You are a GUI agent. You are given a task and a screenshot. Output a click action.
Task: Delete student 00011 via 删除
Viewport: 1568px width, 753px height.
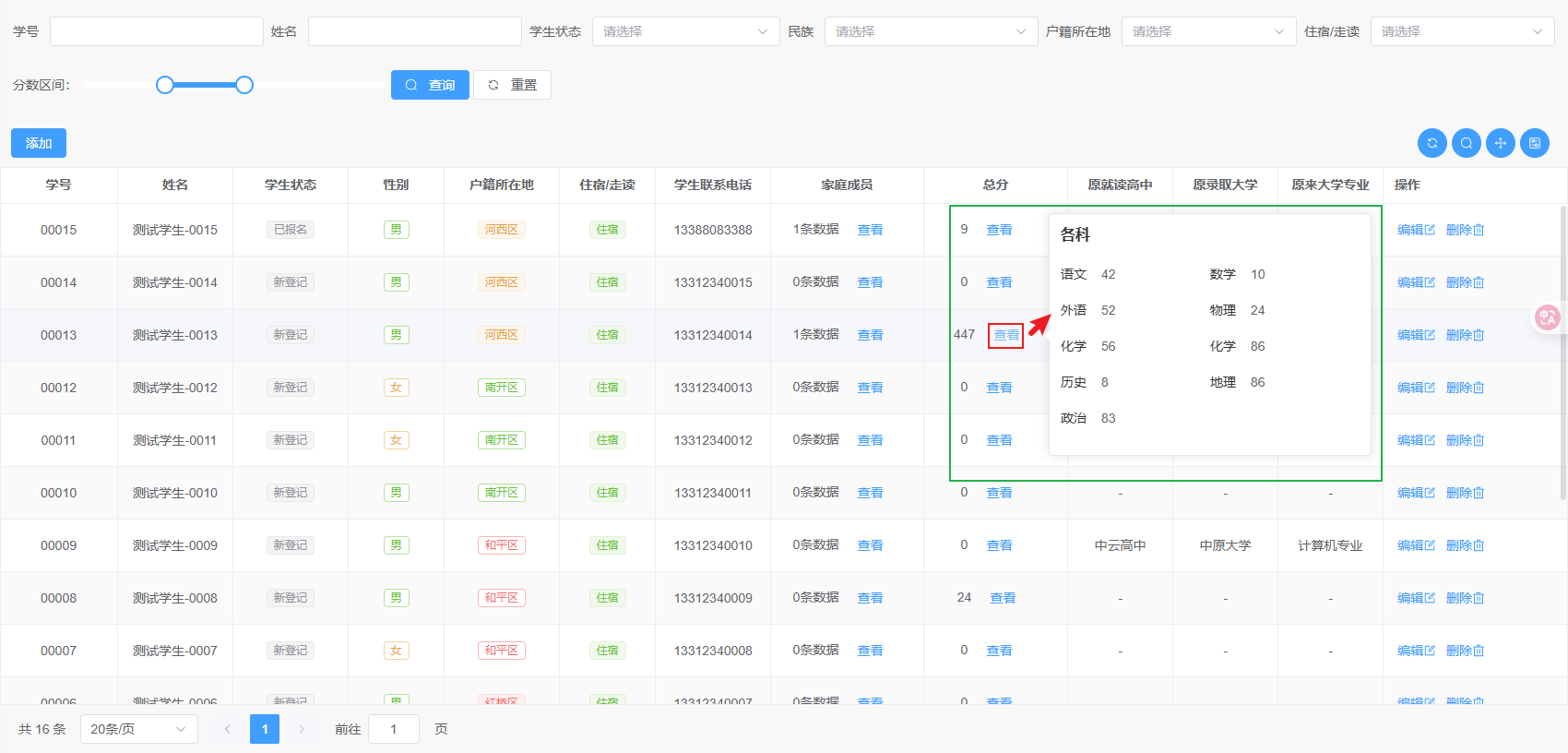(x=1465, y=440)
